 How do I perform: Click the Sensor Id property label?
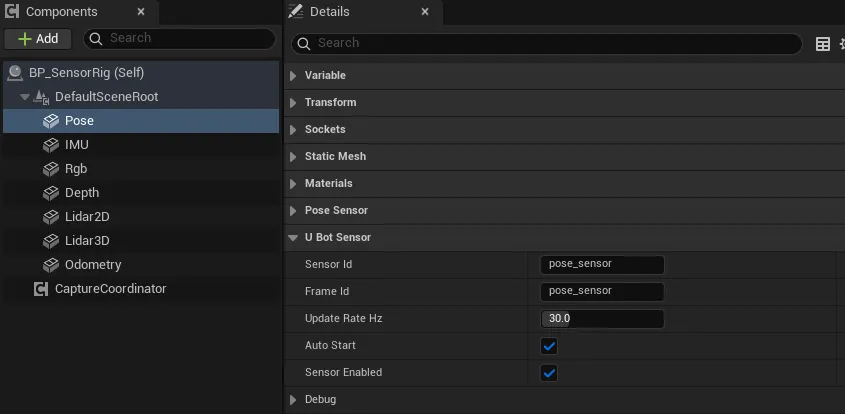328,265
